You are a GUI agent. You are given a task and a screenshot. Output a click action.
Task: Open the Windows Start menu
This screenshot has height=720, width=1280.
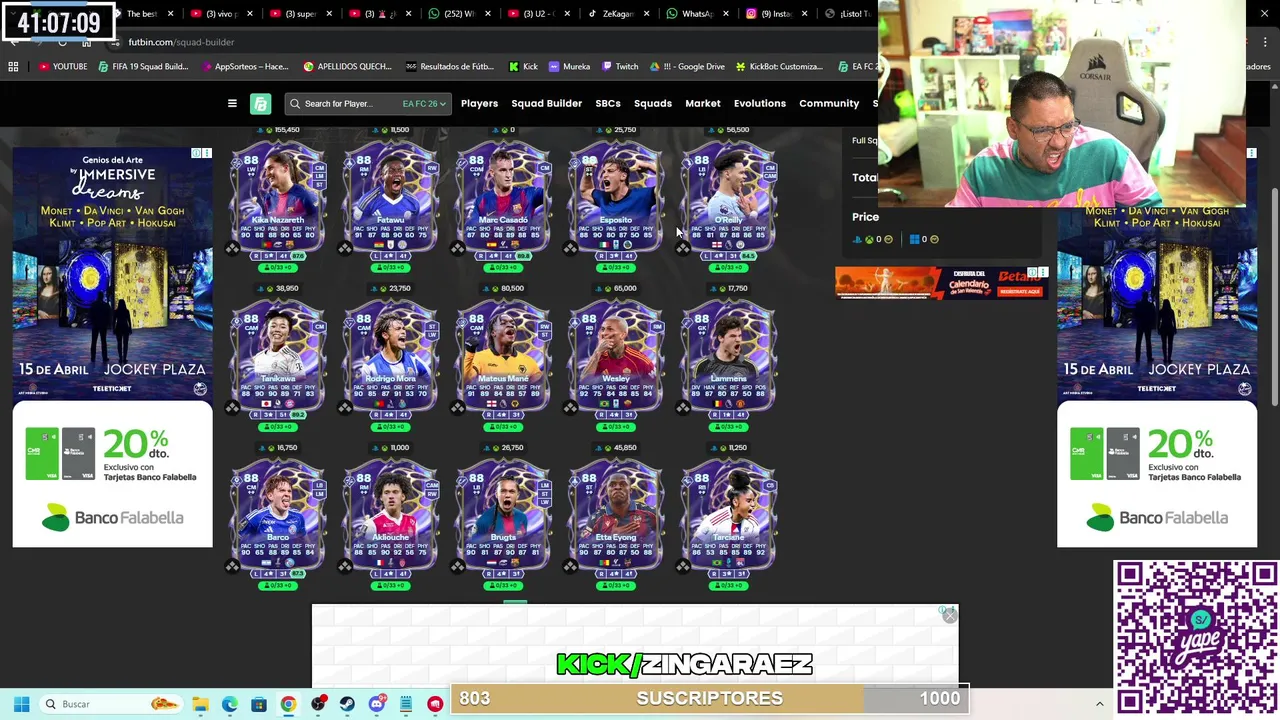tap(21, 704)
